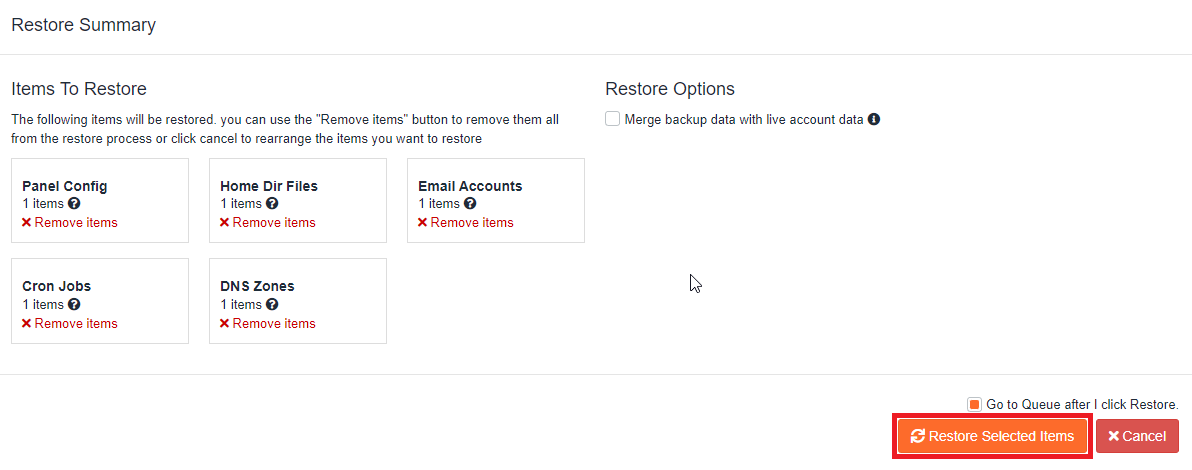The height and width of the screenshot is (470, 1192).
Task: Enable Merge backup data with live account data
Action: click(613, 120)
